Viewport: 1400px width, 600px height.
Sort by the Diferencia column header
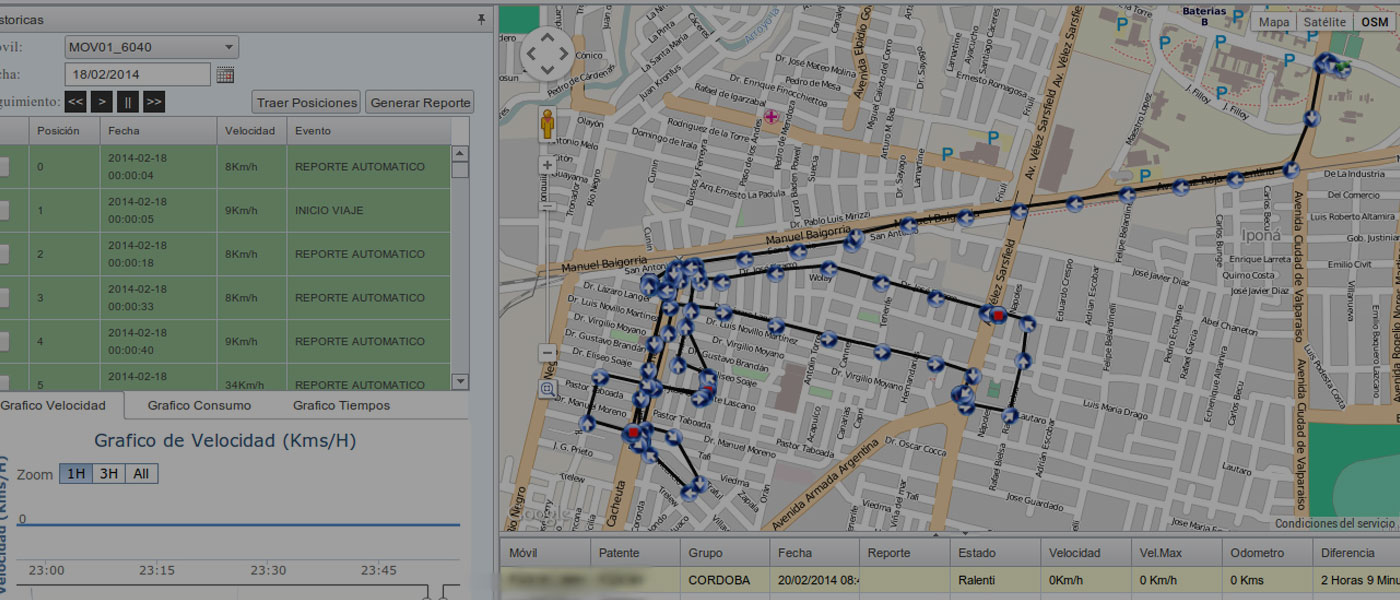point(1355,553)
